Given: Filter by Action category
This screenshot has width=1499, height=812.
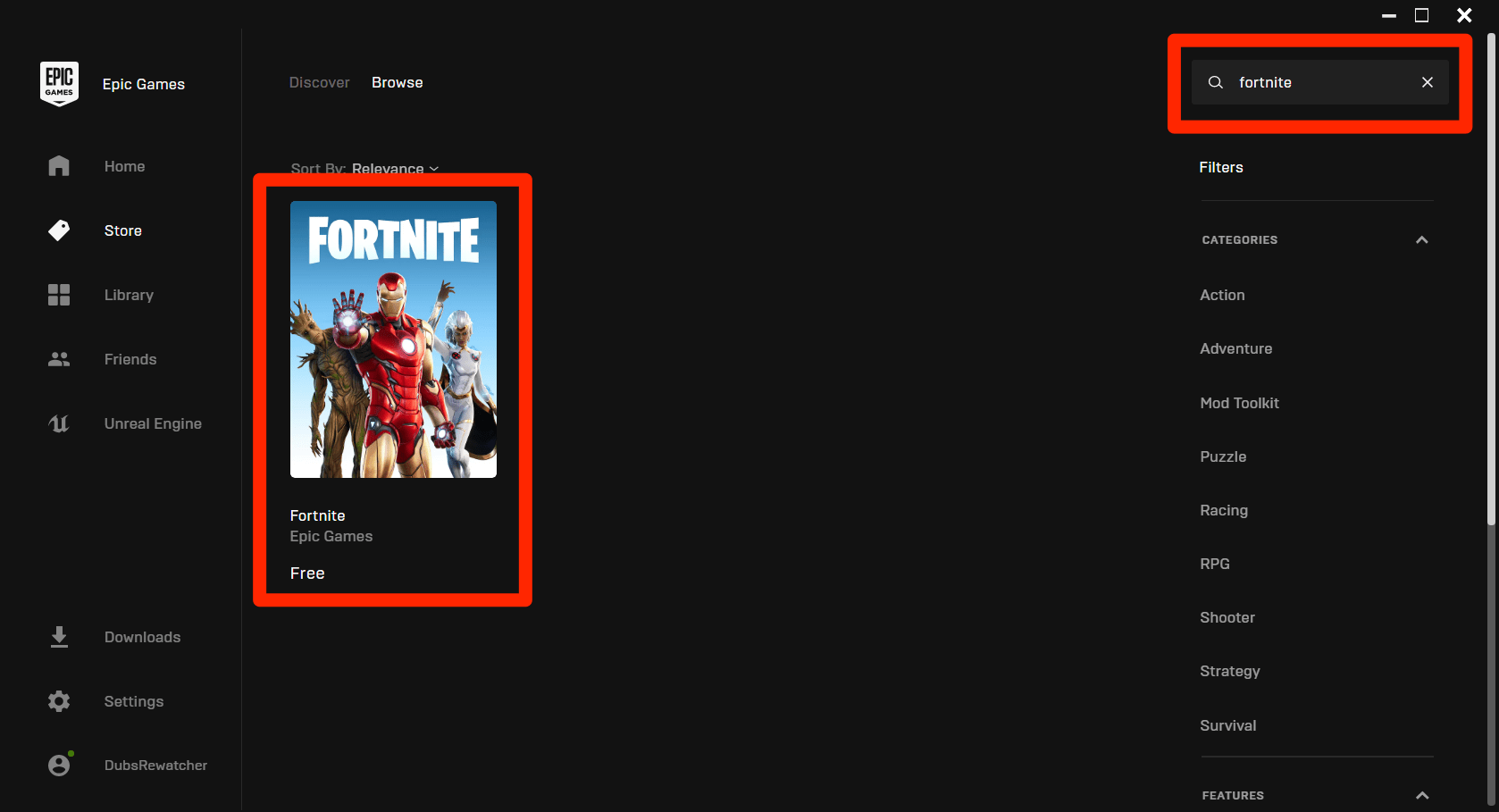Looking at the screenshot, I should [x=1222, y=295].
